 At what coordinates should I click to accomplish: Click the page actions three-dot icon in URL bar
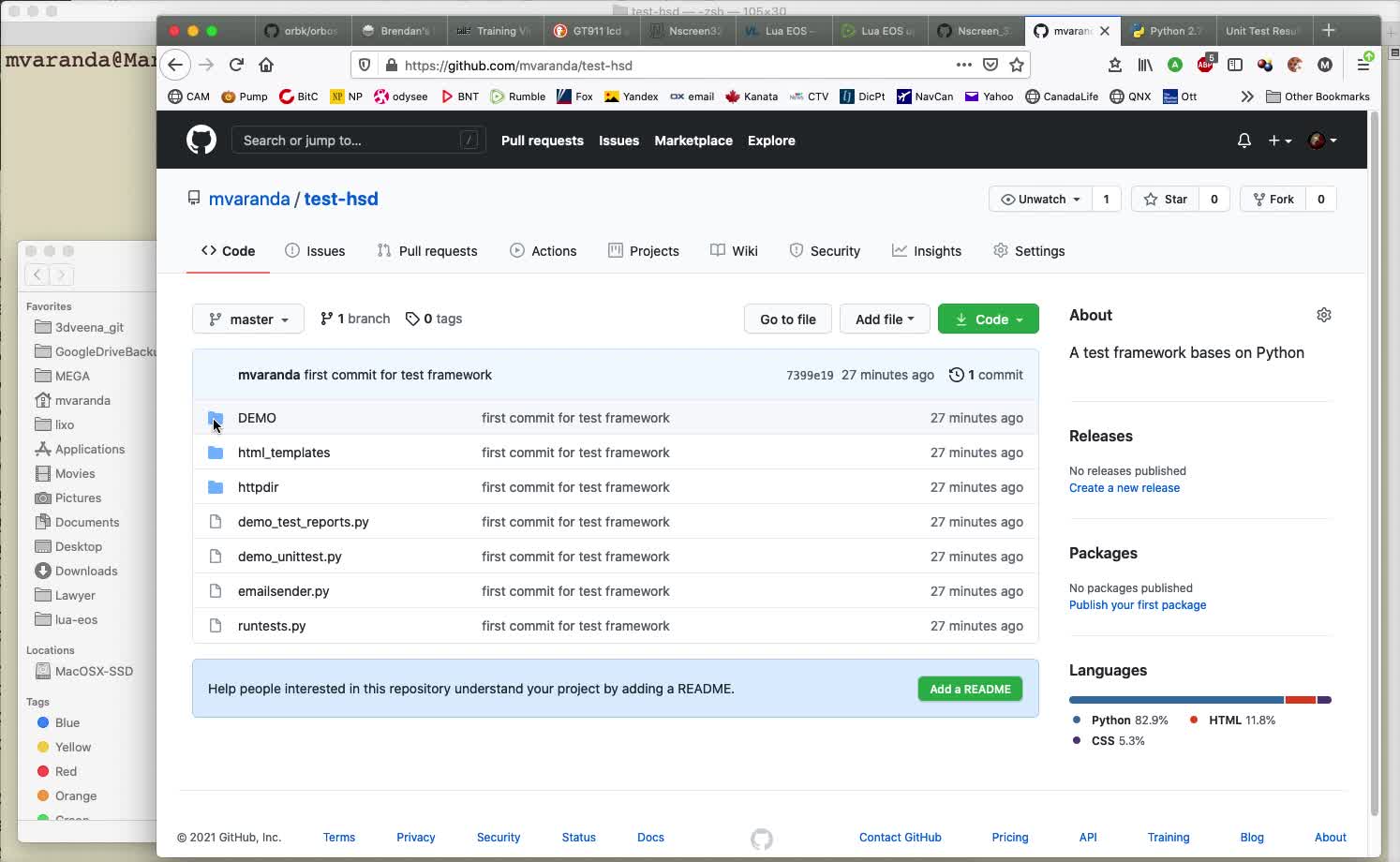click(x=963, y=65)
